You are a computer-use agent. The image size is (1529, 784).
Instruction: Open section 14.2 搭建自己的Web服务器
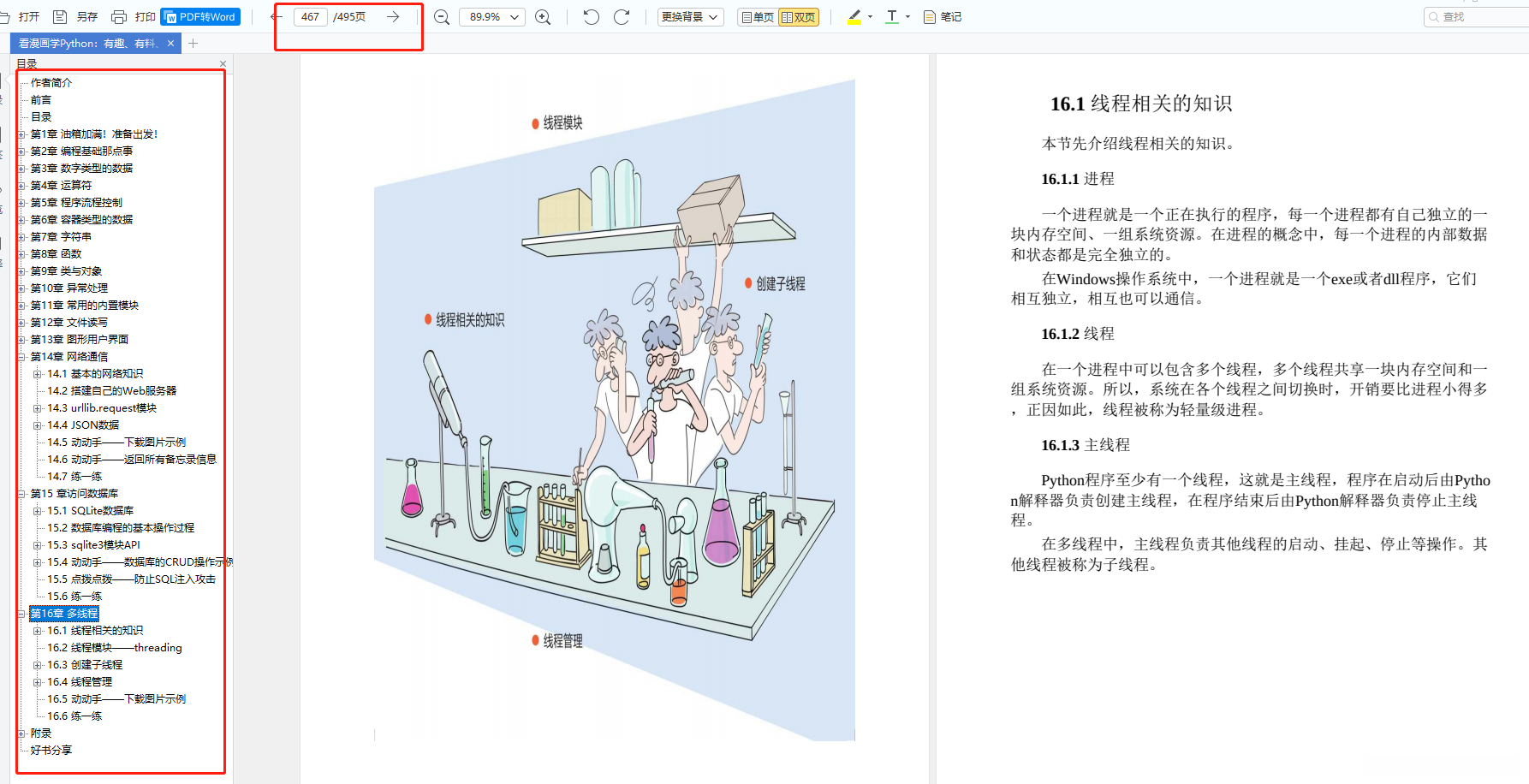(112, 391)
